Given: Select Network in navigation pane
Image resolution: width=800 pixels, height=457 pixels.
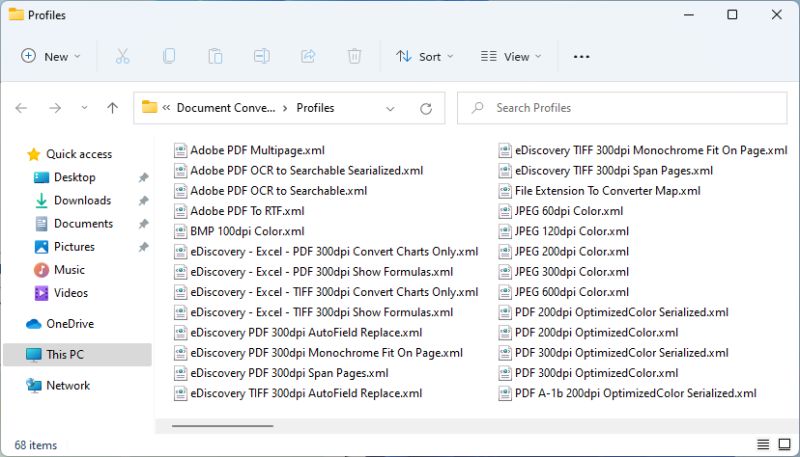Looking at the screenshot, I should (68, 386).
